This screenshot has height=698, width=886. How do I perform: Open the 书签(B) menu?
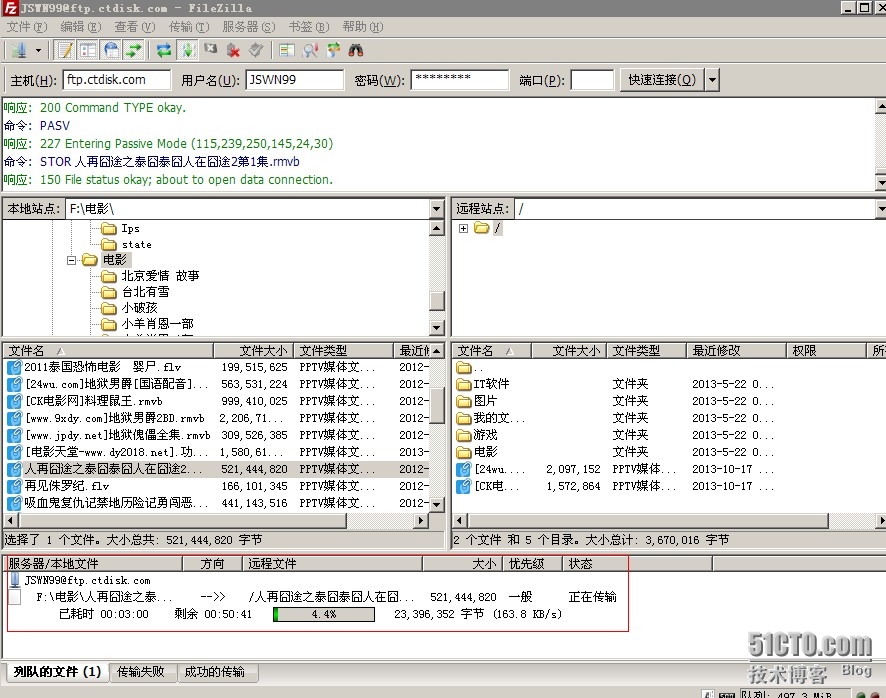tap(309, 27)
